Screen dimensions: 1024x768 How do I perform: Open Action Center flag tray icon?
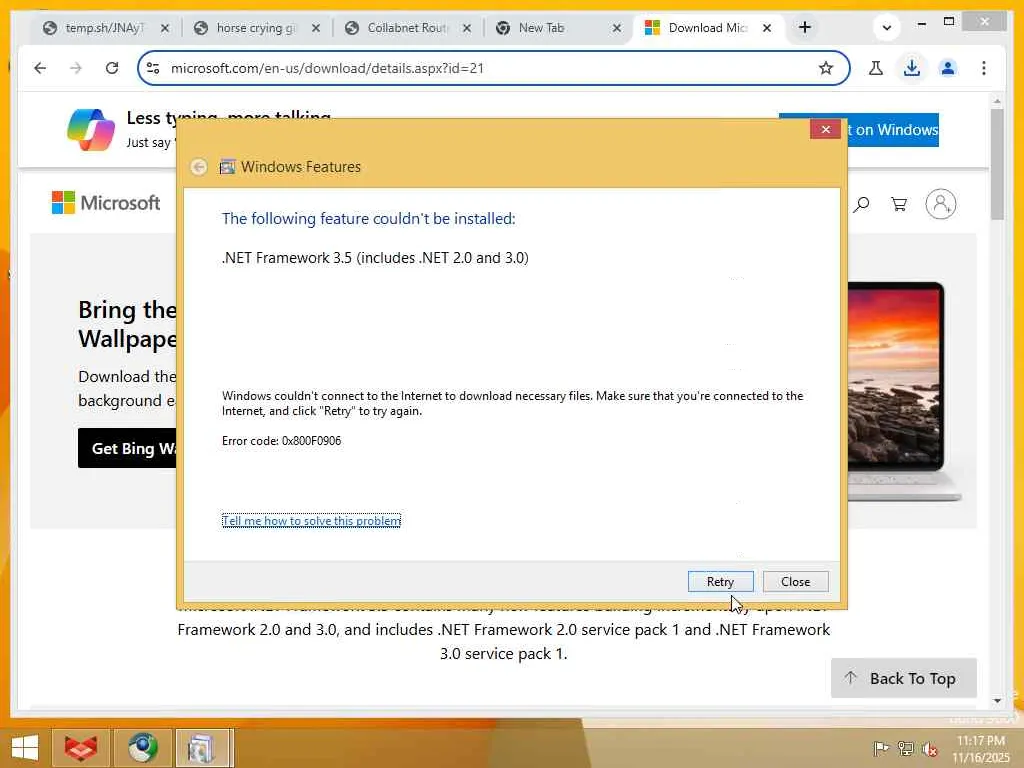click(x=880, y=749)
